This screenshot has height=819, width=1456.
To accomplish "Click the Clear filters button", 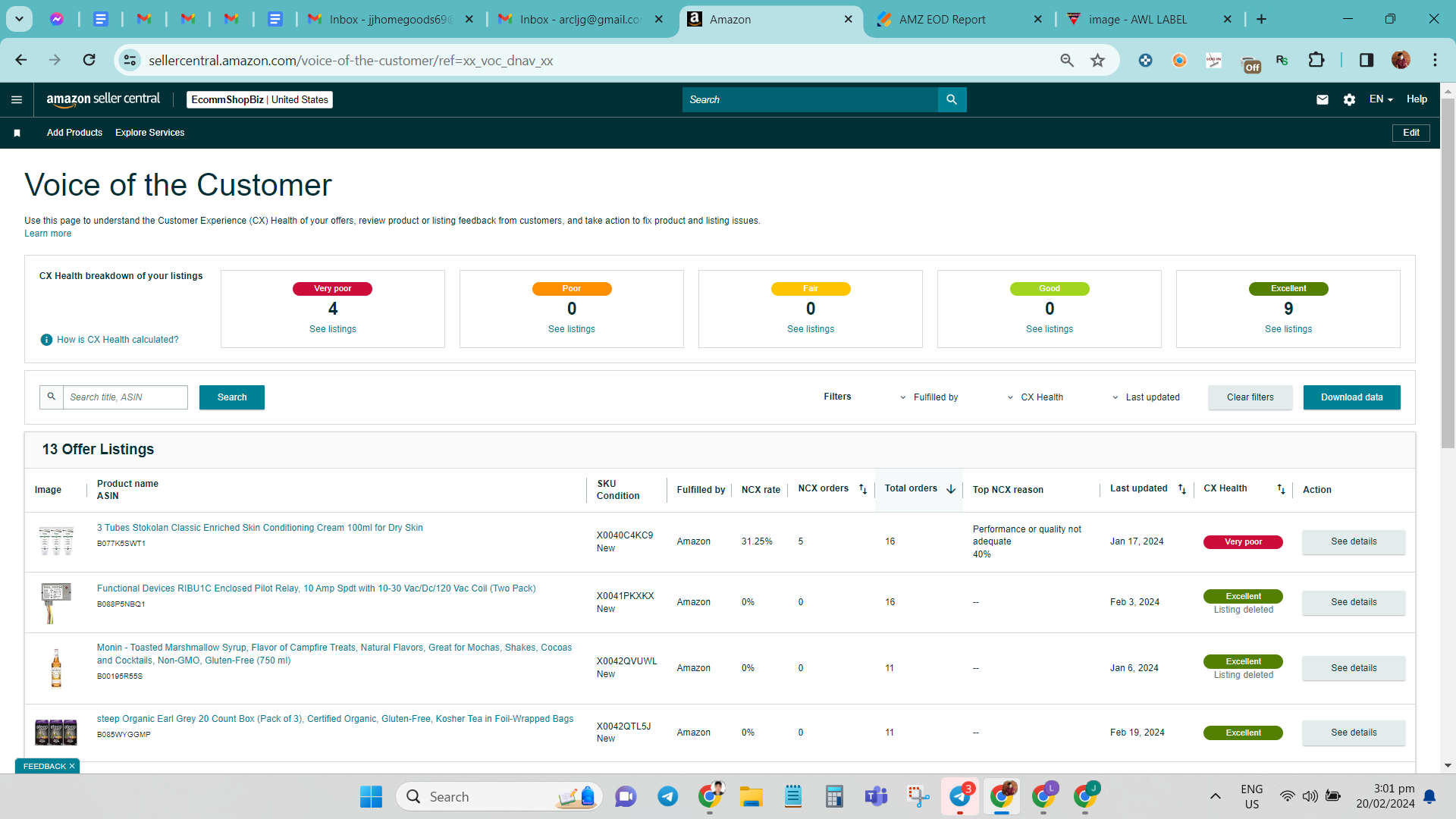I will 1250,397.
